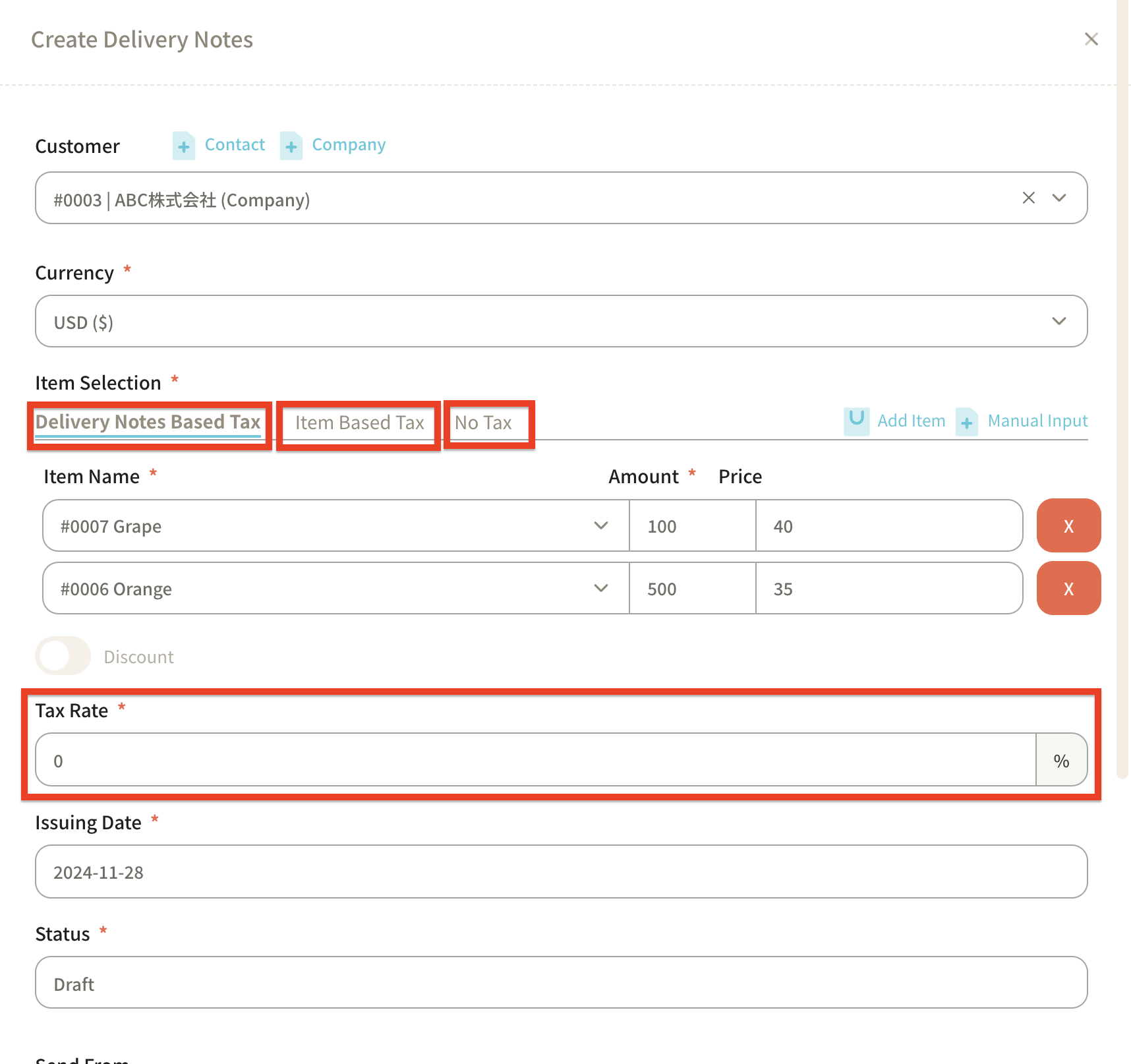The width and height of the screenshot is (1131, 1064).
Task: Click the plus icon beside Company
Action: 291,146
